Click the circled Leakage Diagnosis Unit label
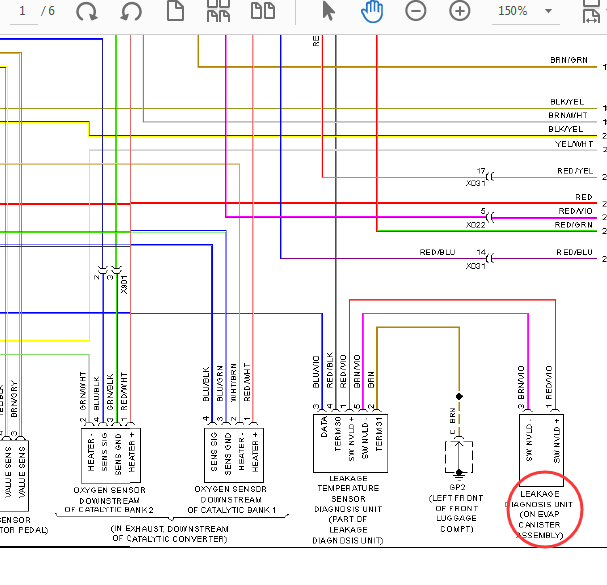Viewport: 607px width, 585px height. (x=540, y=515)
